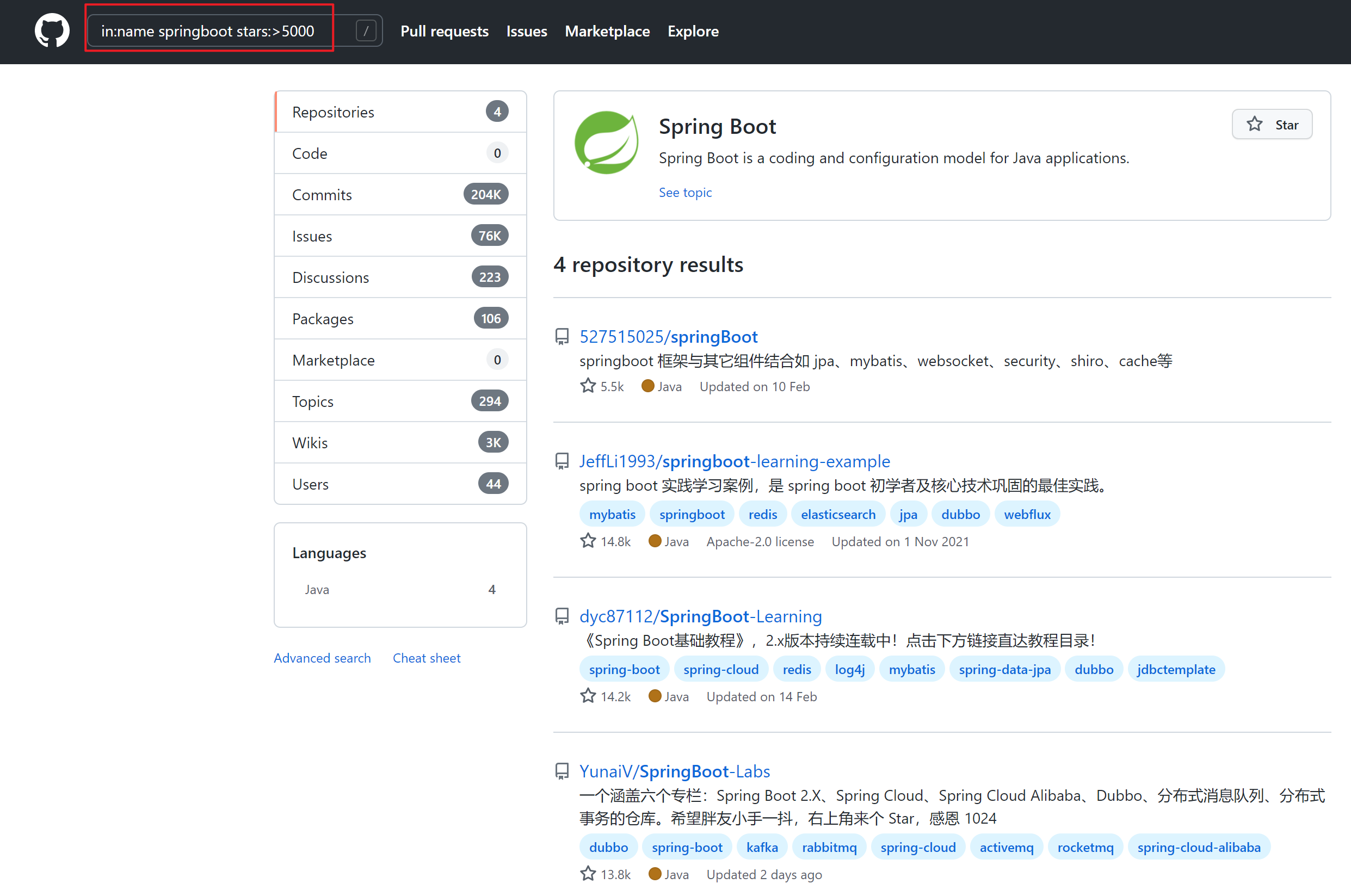Click the mybatis topic tag
The image size is (1351, 896).
click(612, 514)
